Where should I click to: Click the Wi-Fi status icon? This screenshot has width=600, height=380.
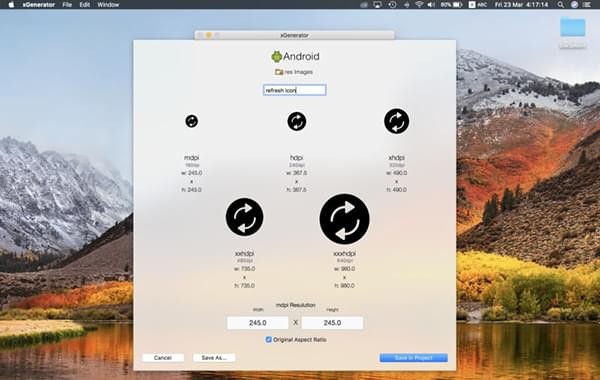pos(419,5)
